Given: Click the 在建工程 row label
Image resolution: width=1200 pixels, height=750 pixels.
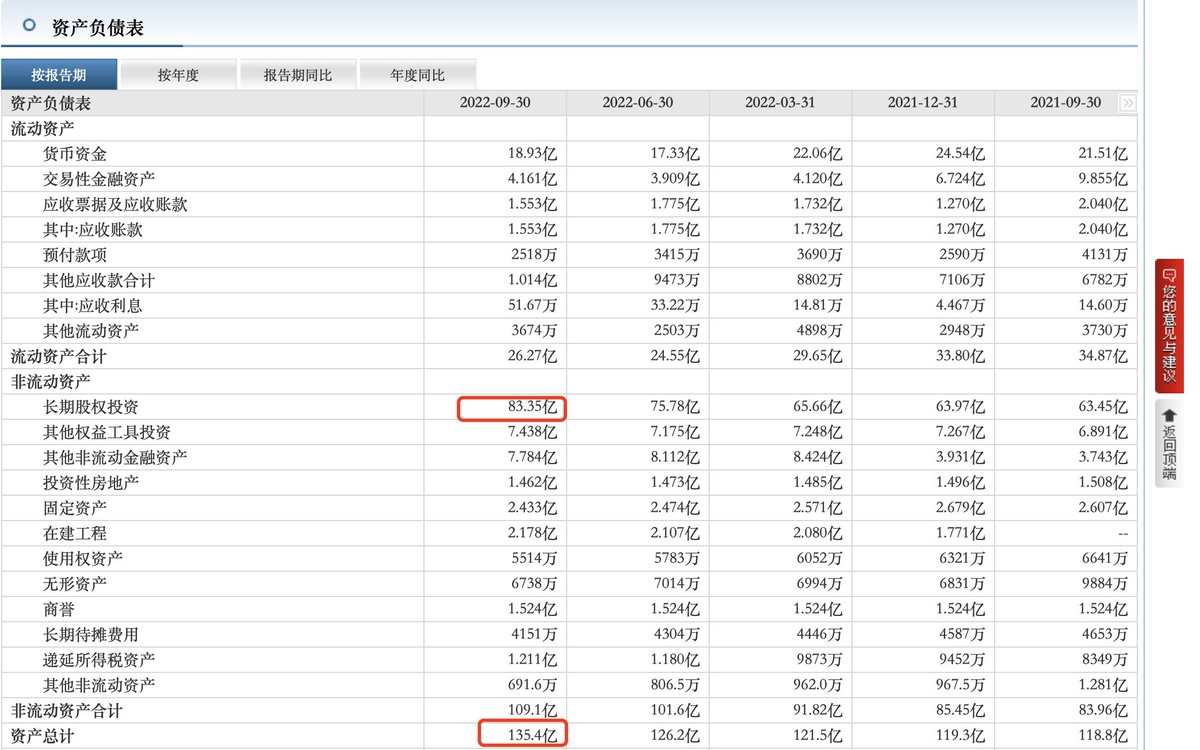Looking at the screenshot, I should point(75,533).
